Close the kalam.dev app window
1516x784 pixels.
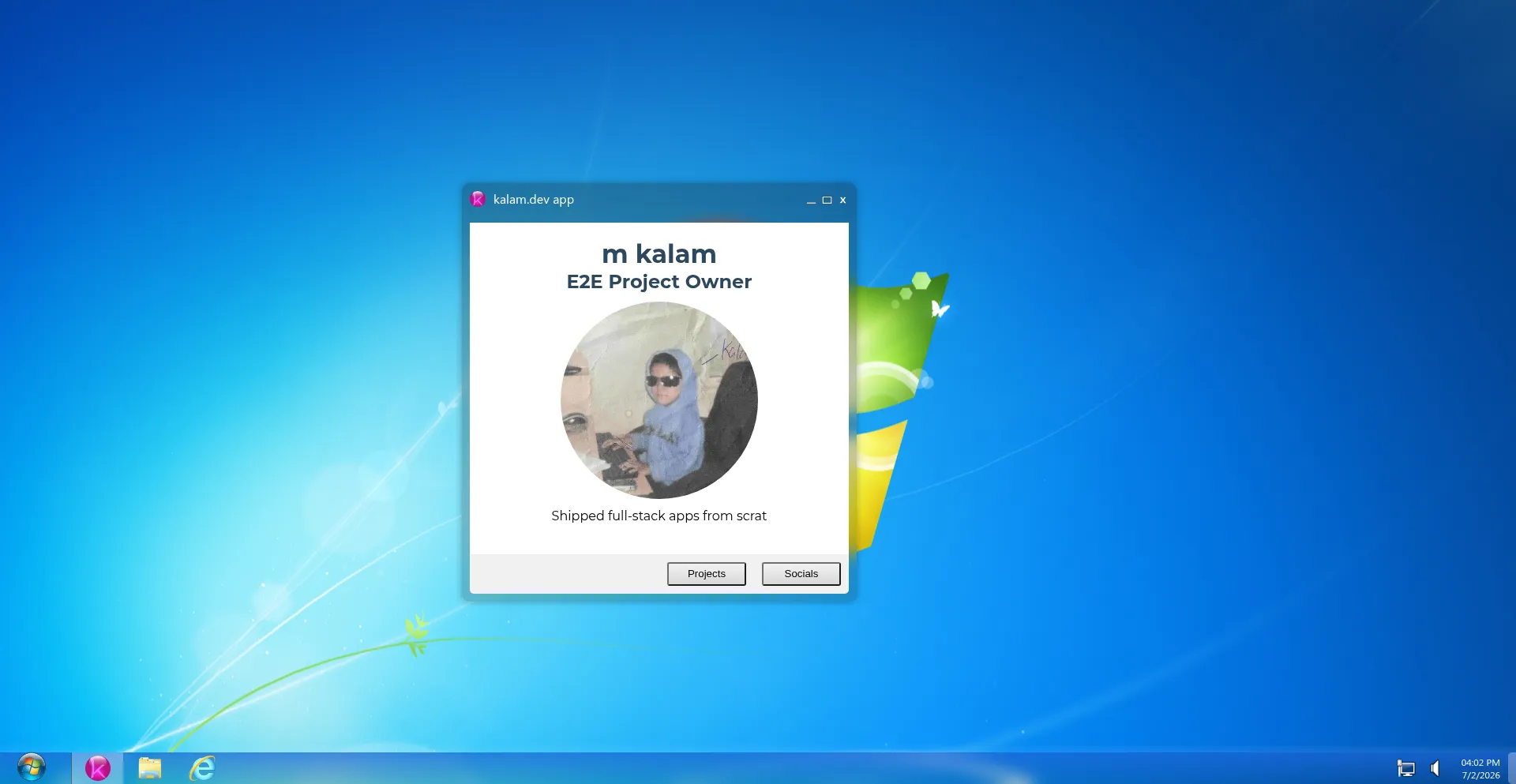tap(842, 201)
